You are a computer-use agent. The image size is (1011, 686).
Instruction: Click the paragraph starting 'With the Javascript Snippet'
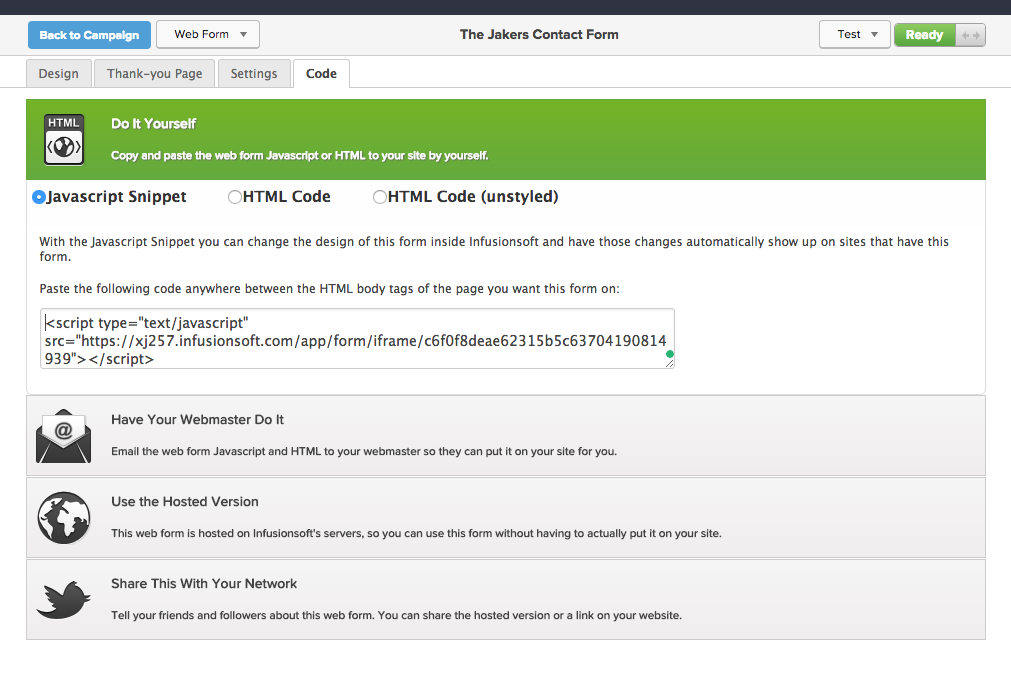(494, 249)
